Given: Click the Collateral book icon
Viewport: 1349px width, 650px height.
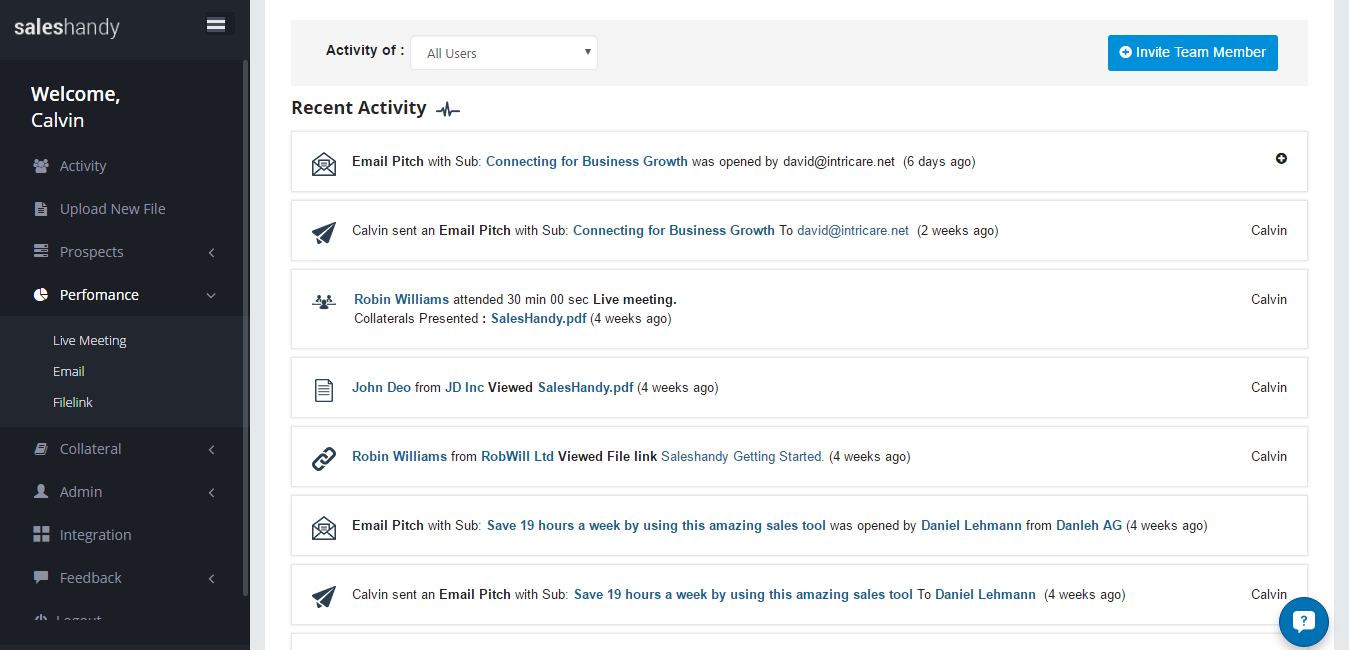Looking at the screenshot, I should (x=41, y=449).
